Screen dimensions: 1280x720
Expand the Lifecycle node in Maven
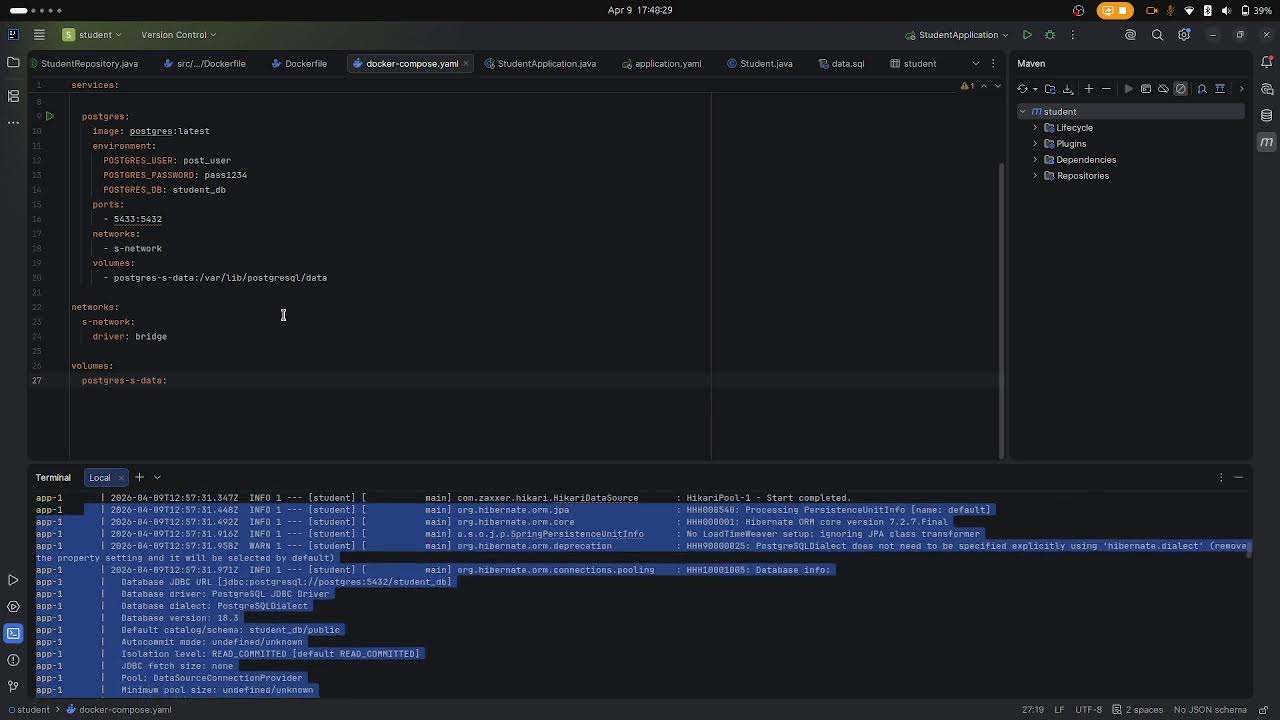pyautogui.click(x=1036, y=128)
